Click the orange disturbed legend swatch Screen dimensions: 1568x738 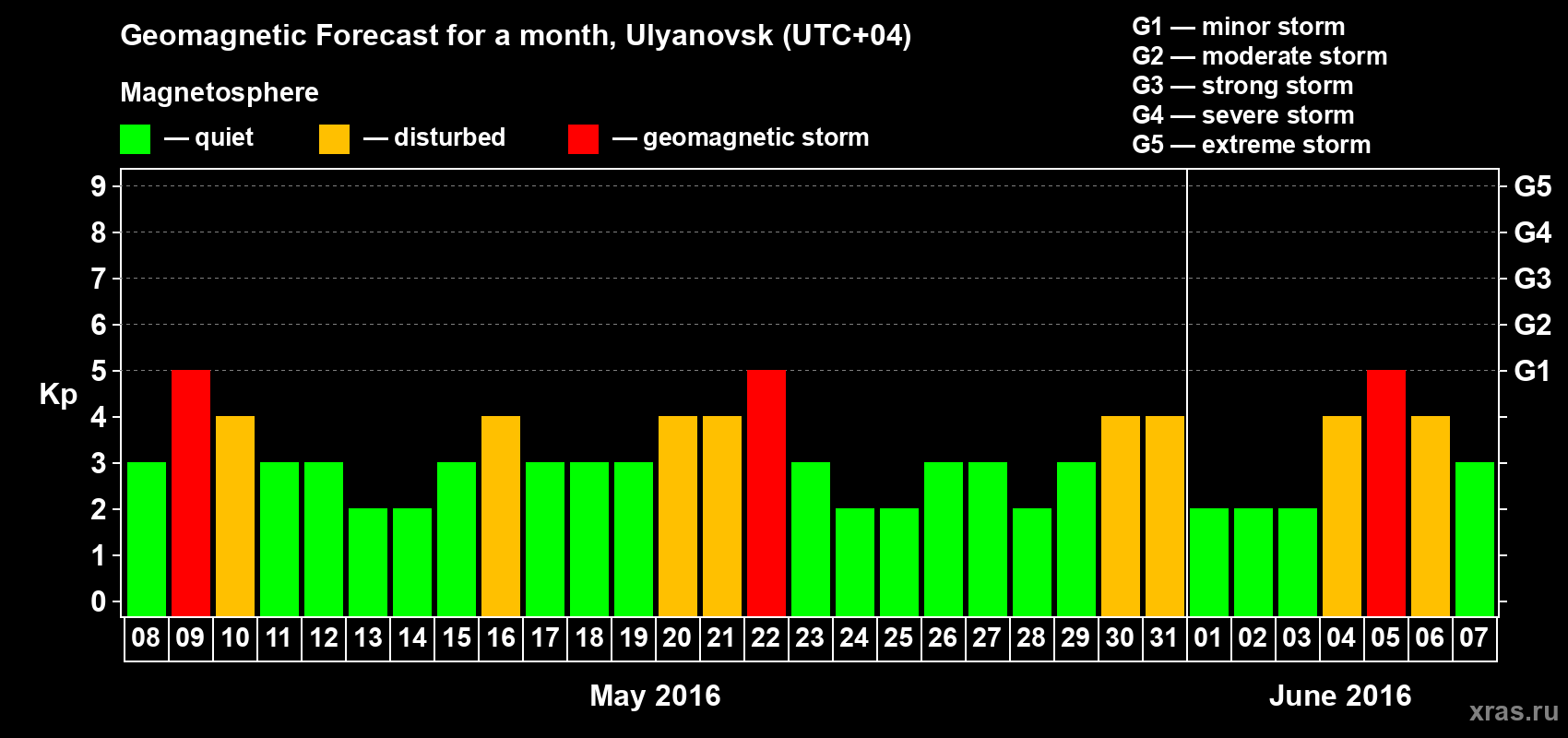[x=334, y=139]
